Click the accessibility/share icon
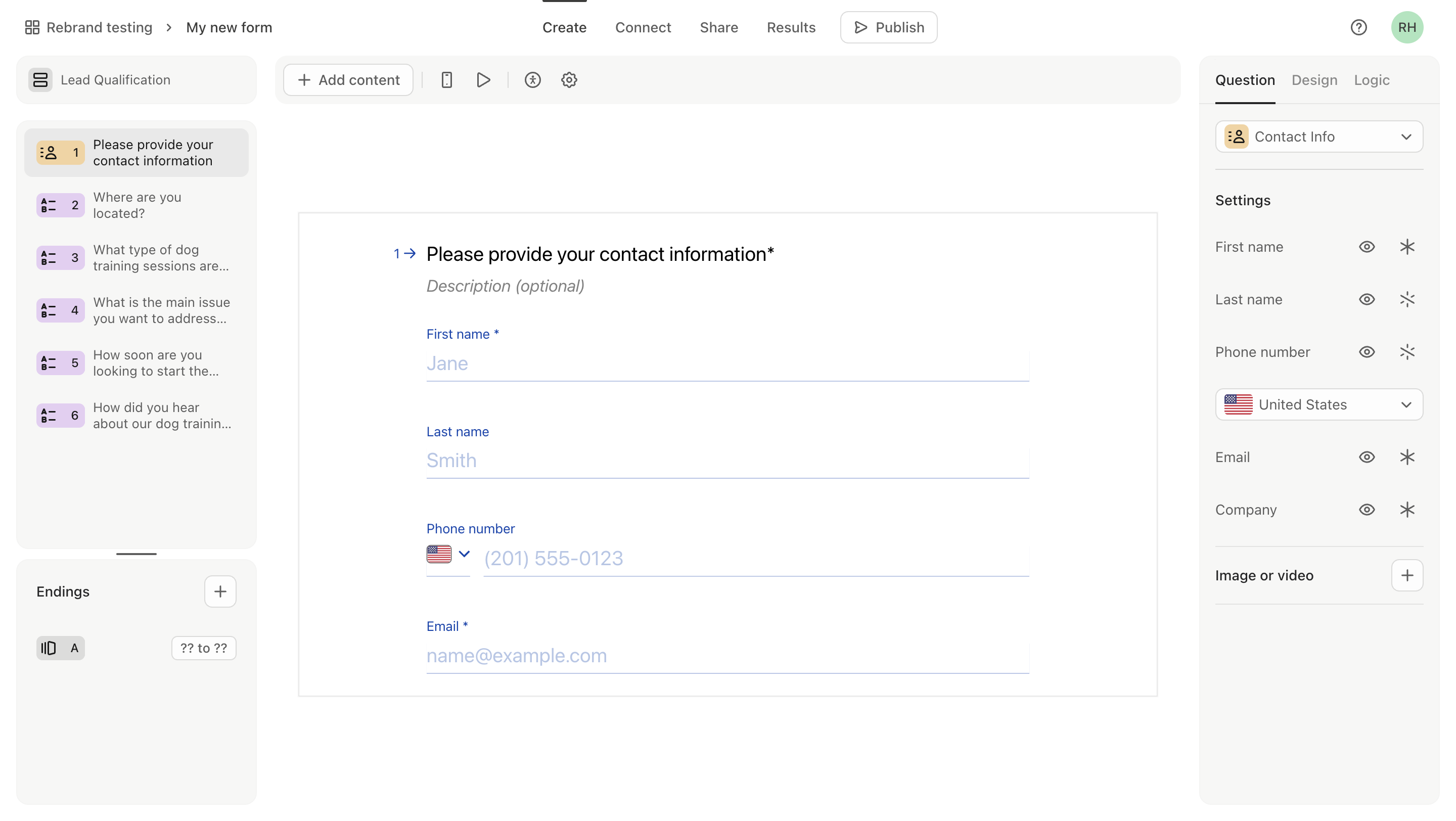1456x821 pixels. tap(533, 80)
